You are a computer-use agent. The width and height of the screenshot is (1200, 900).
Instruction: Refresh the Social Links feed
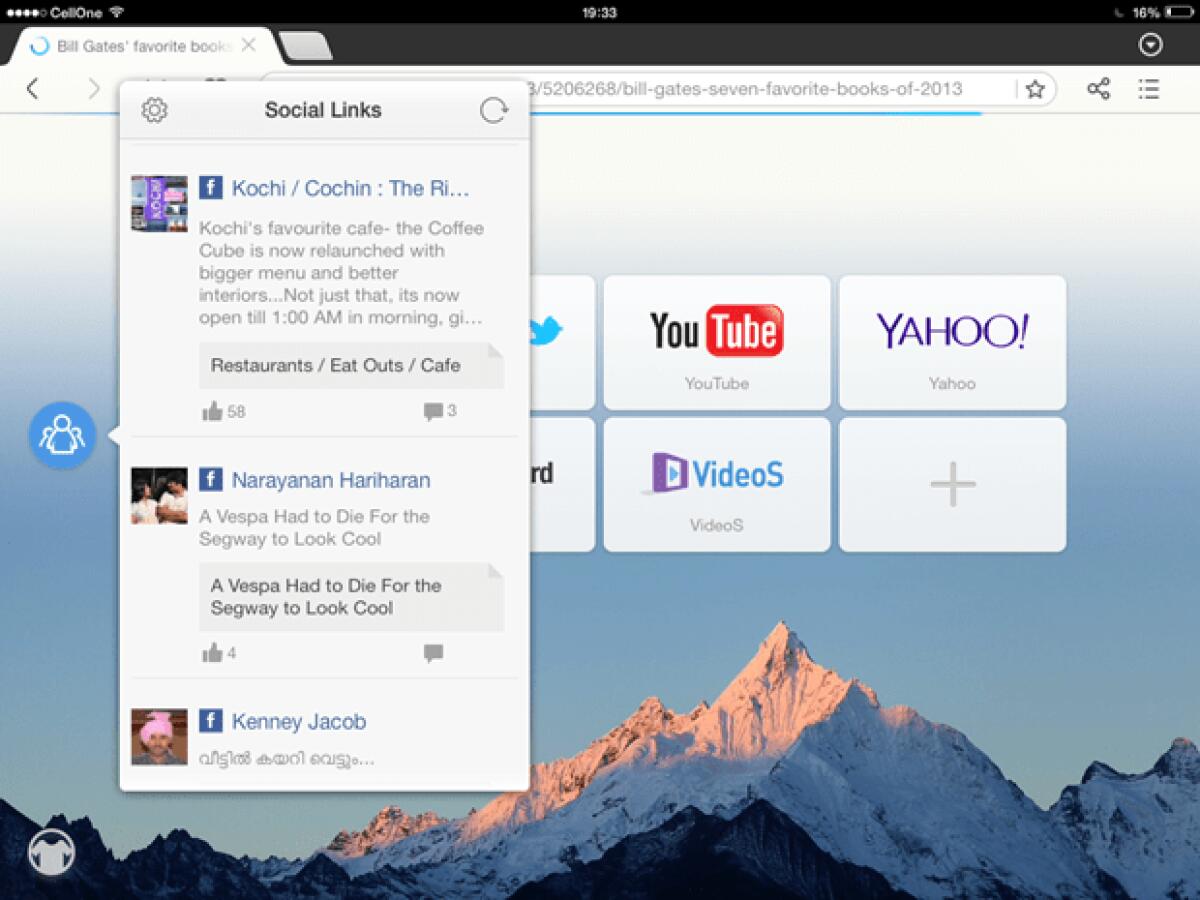pyautogui.click(x=492, y=110)
